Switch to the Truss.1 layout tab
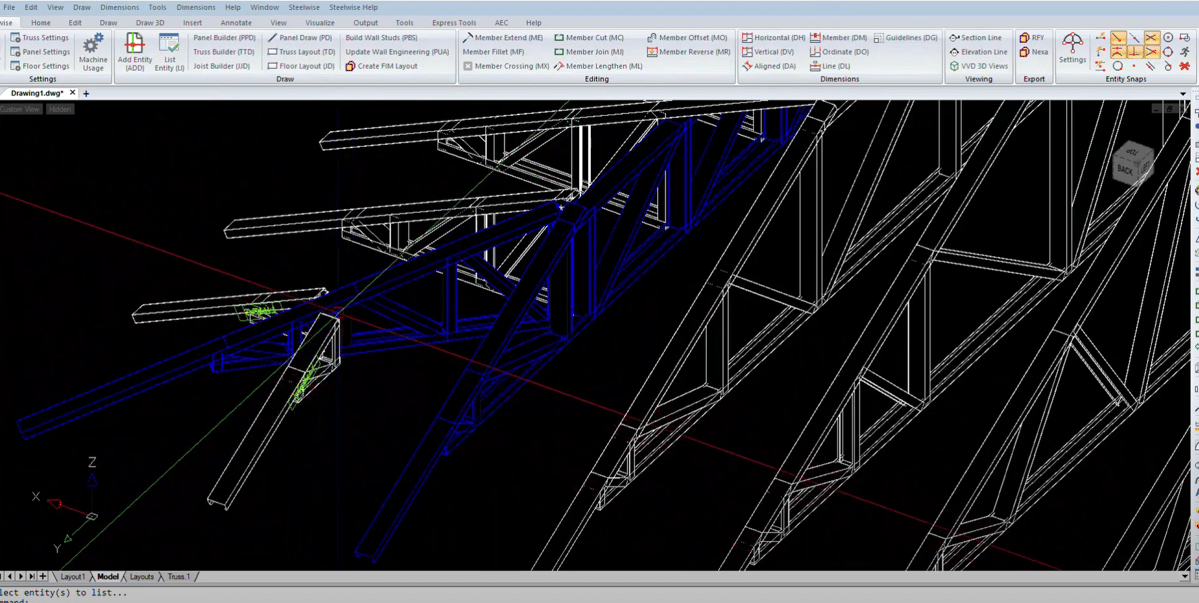The width and height of the screenshot is (1199, 603). 178,577
